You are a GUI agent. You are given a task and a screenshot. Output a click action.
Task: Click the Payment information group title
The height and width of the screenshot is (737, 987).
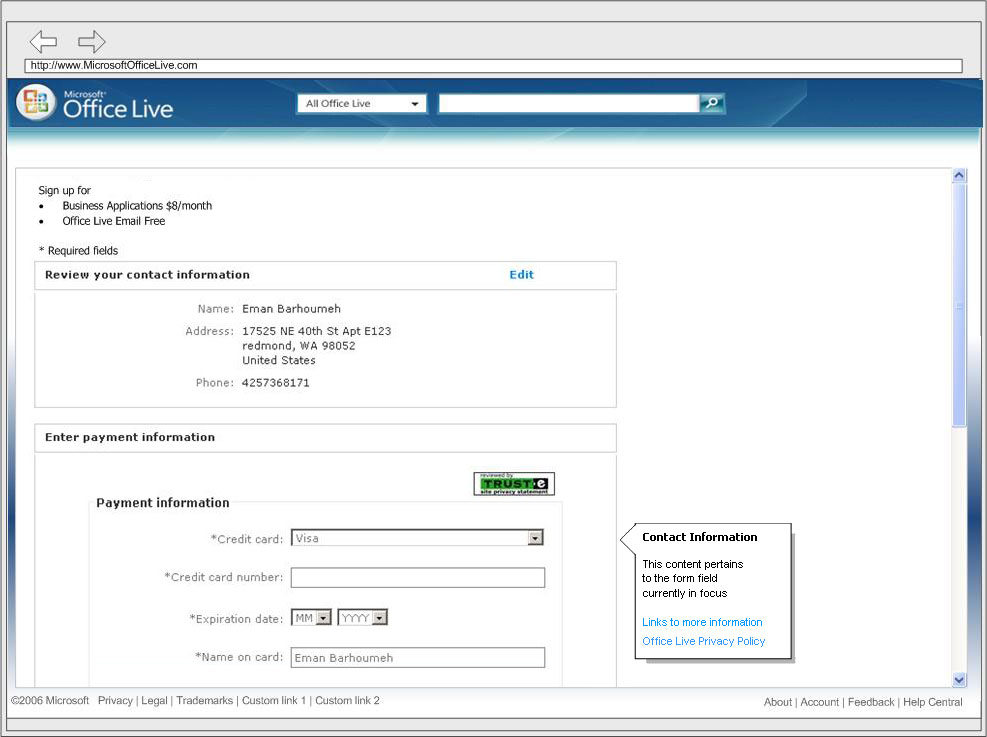point(162,503)
